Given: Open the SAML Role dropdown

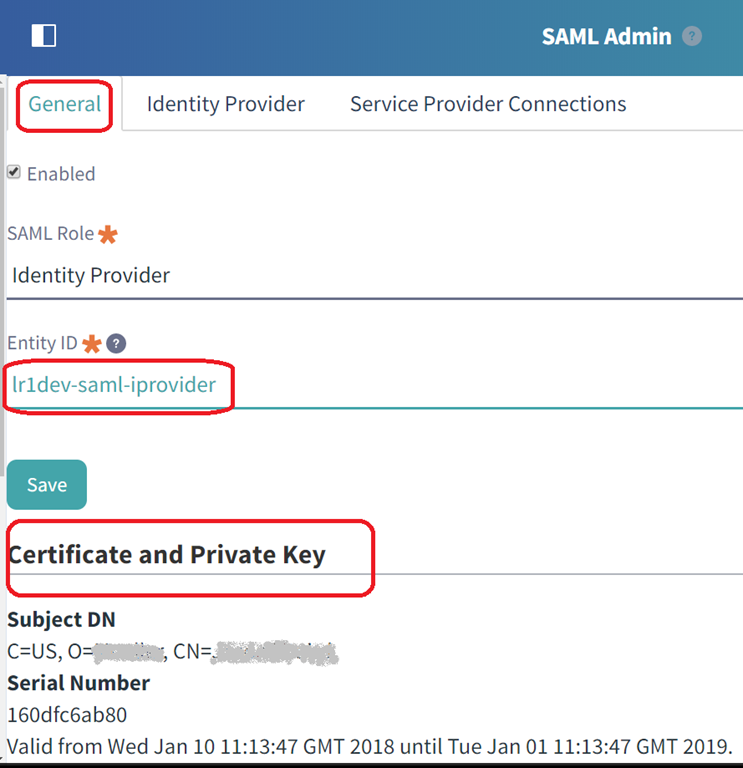Looking at the screenshot, I should point(374,275).
